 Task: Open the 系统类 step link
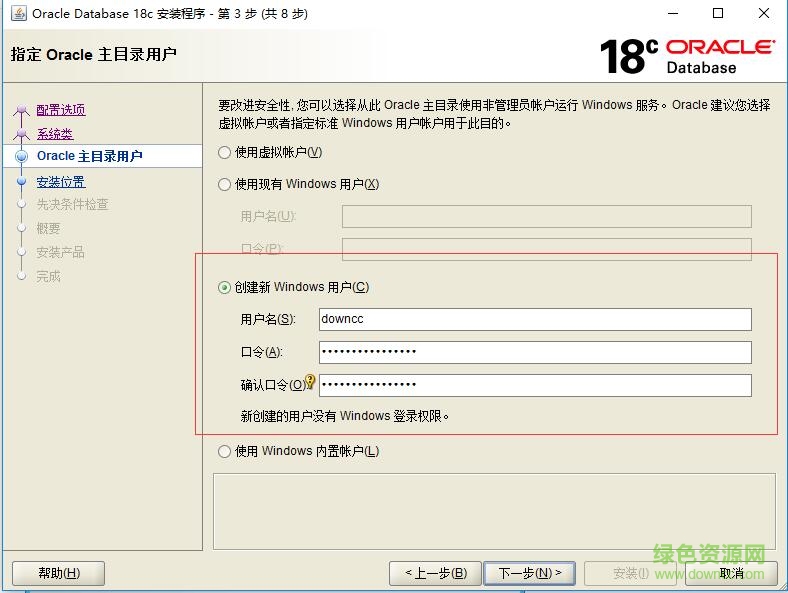55,134
